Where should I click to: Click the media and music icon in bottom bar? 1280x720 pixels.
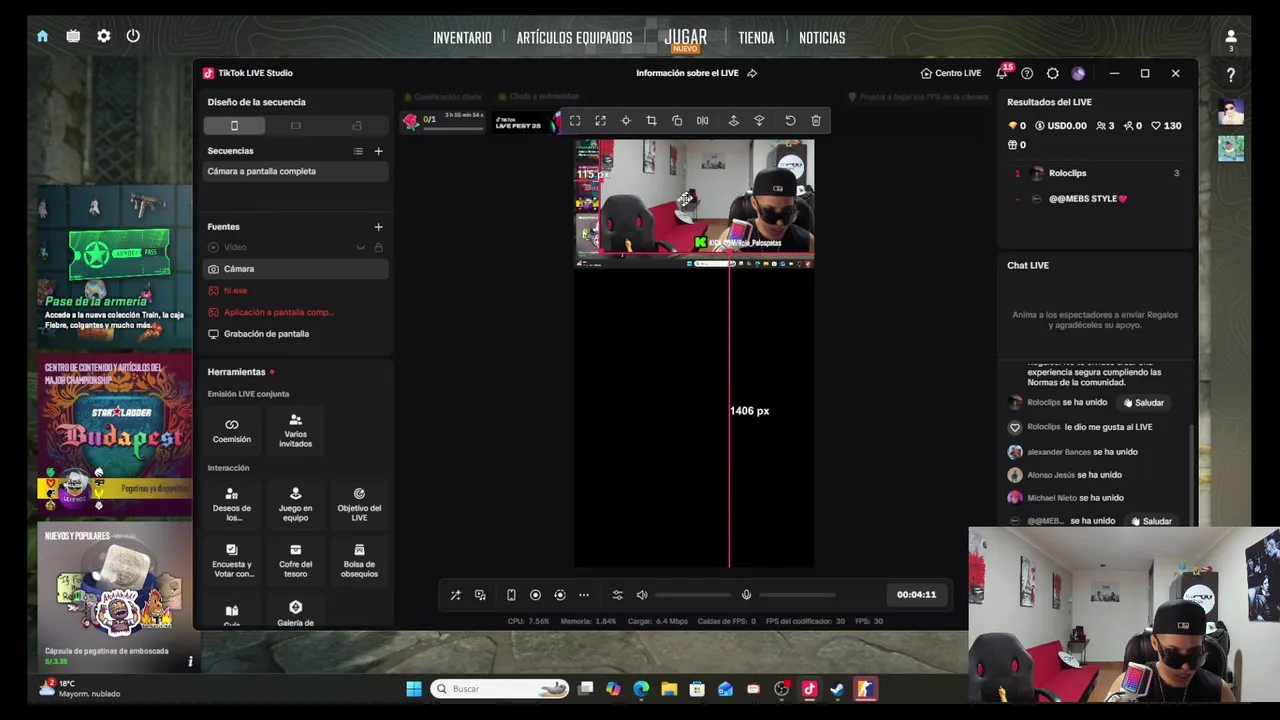[x=480, y=595]
